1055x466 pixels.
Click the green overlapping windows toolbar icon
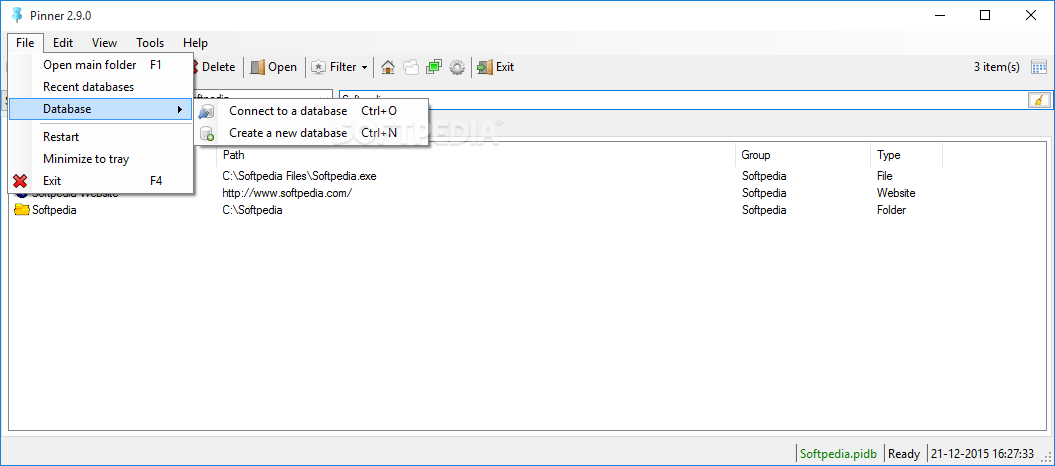[434, 67]
